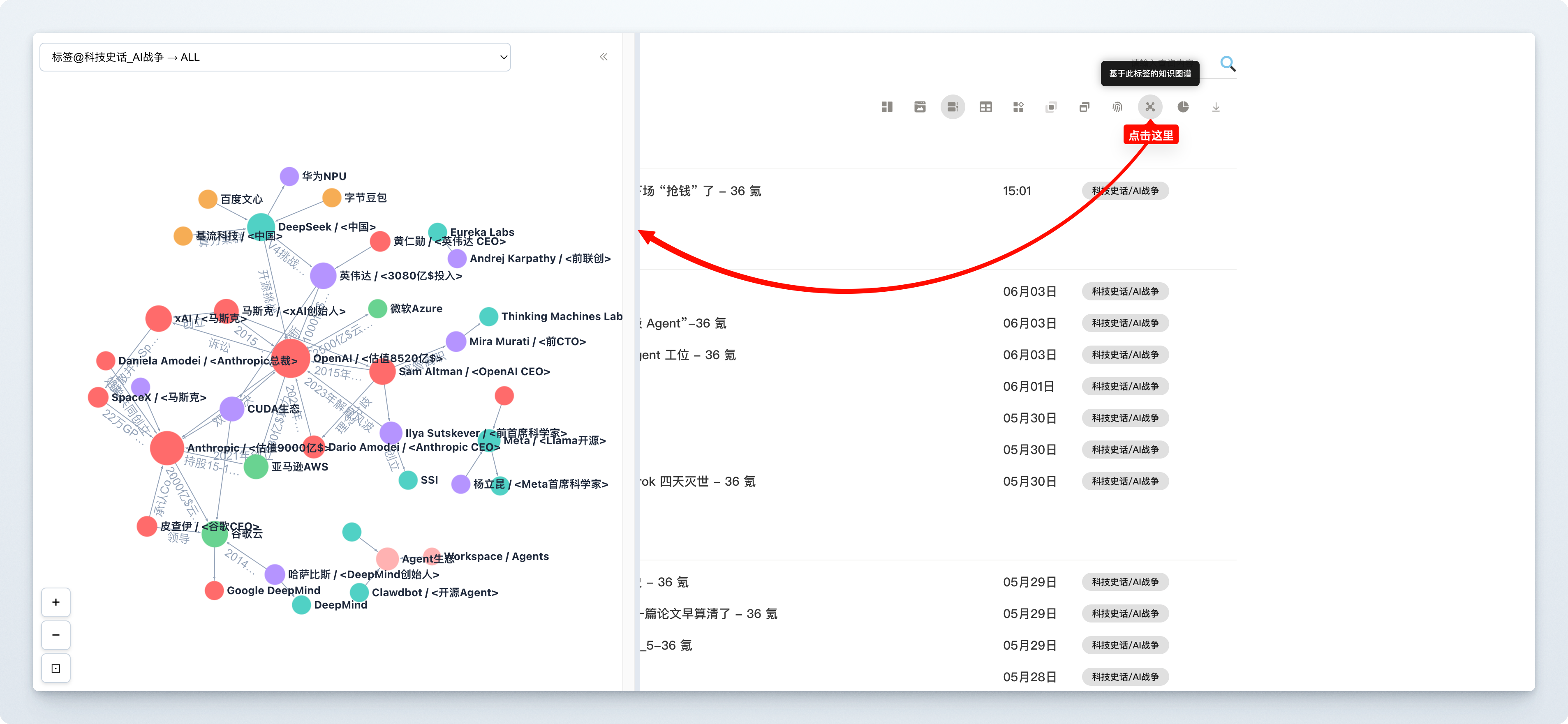
Task: Select the 百度文心 node
Action: click(208, 199)
